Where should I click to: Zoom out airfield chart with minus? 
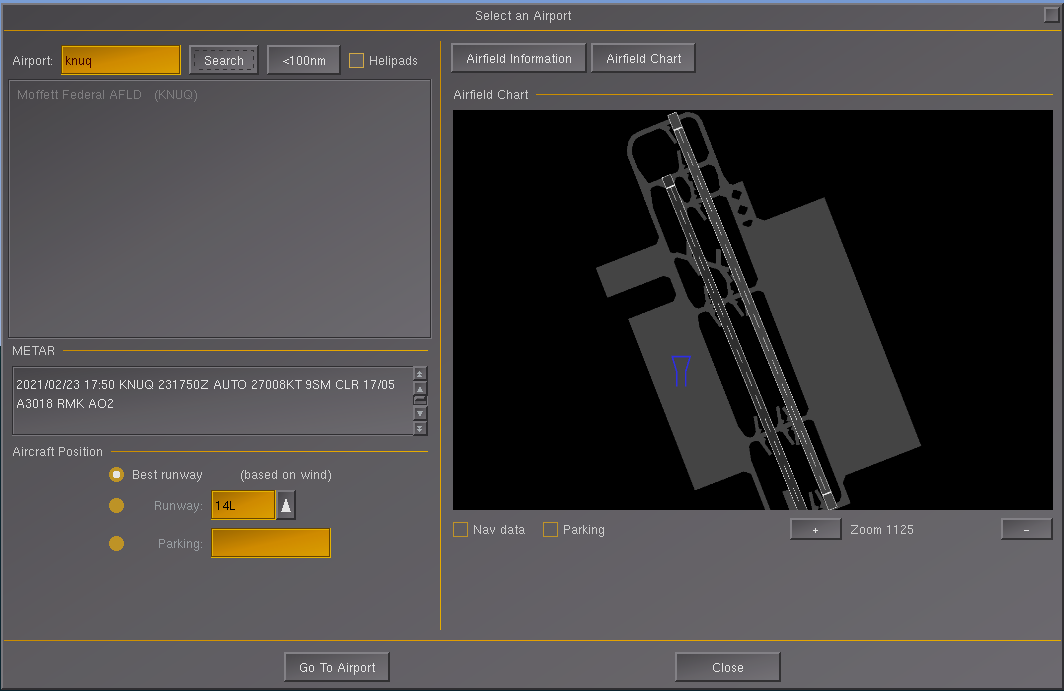pyautogui.click(x=1027, y=529)
